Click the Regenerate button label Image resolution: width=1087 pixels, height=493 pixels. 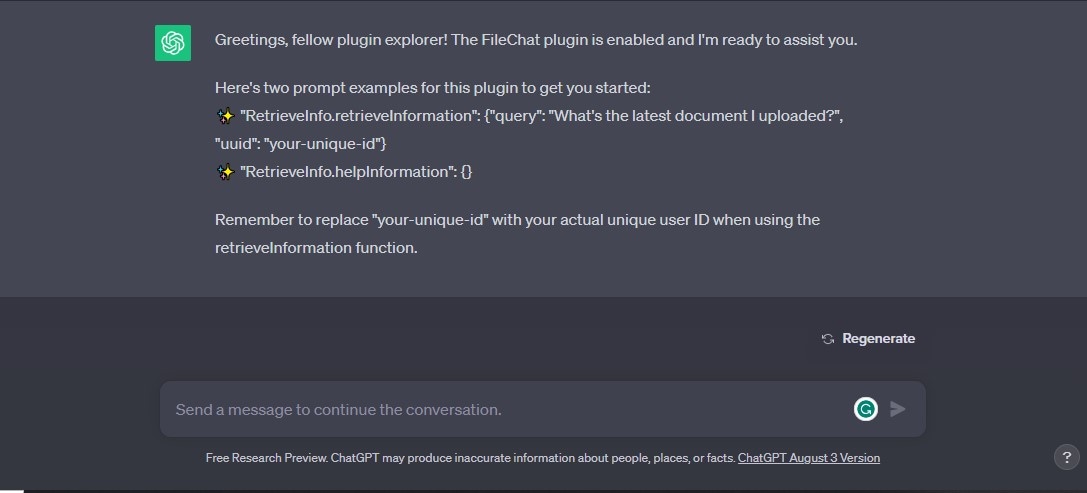[878, 339]
